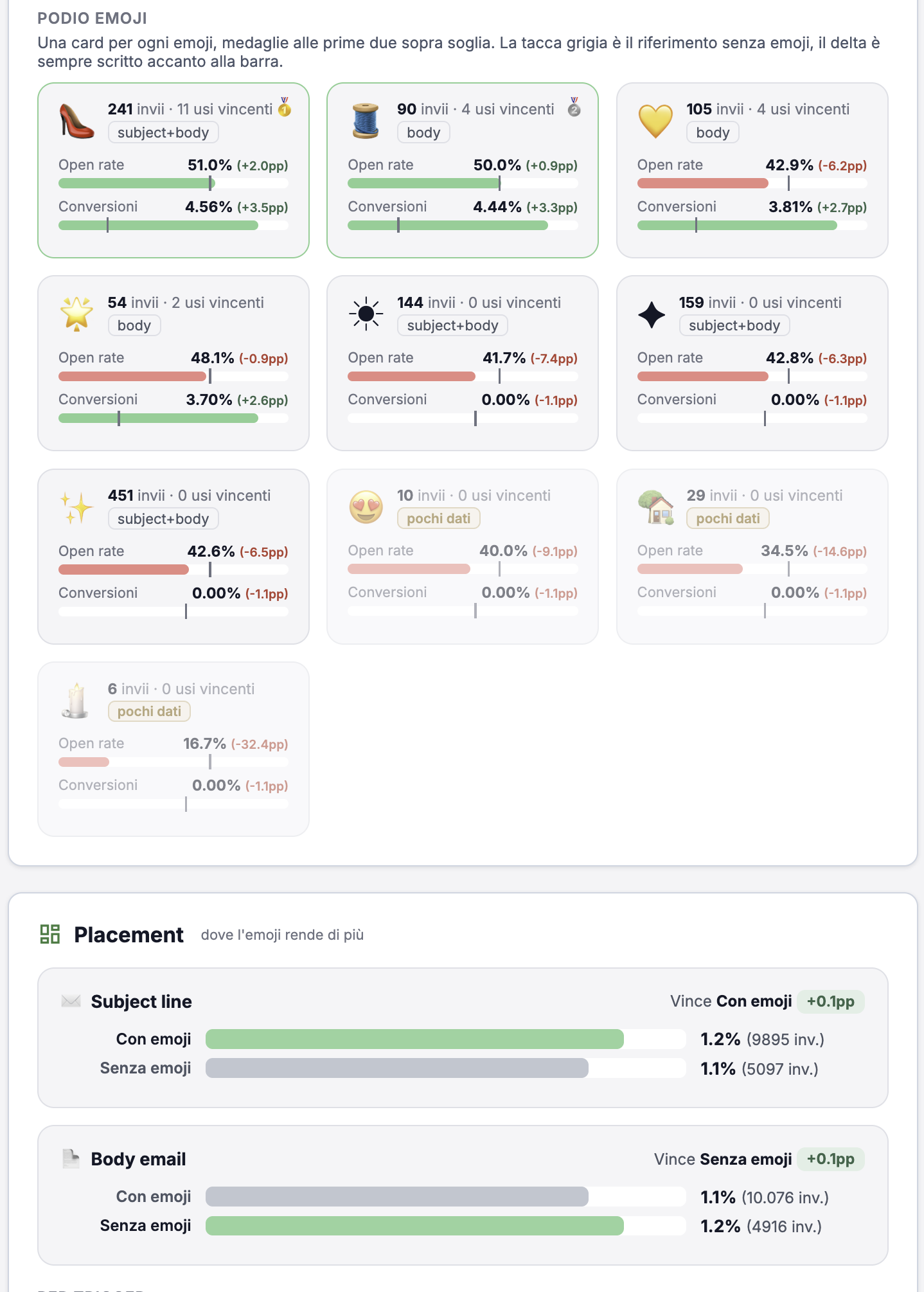The height and width of the screenshot is (1292, 924).
Task: Click the subject+body tag on 241 invii card
Action: [x=163, y=132]
